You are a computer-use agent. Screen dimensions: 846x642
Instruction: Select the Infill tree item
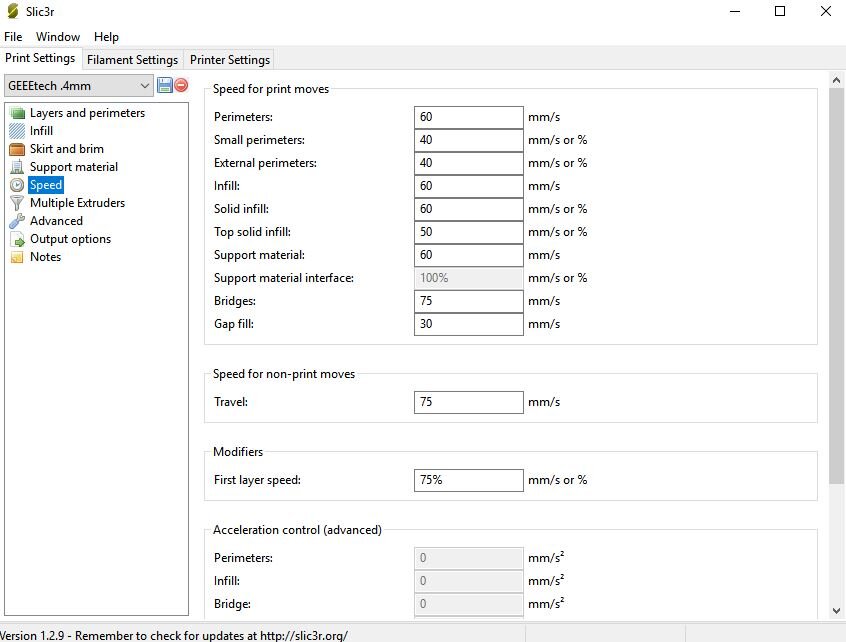[x=42, y=131]
